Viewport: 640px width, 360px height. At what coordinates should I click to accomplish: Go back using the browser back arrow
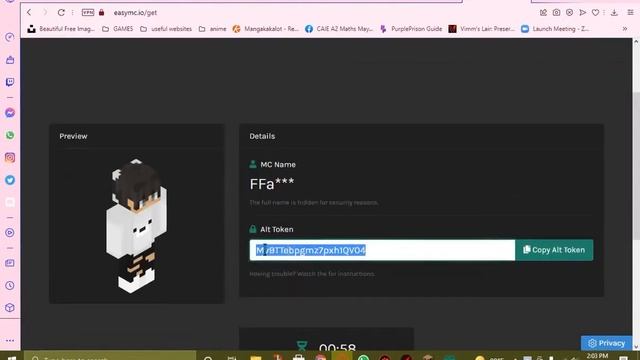[29, 13]
